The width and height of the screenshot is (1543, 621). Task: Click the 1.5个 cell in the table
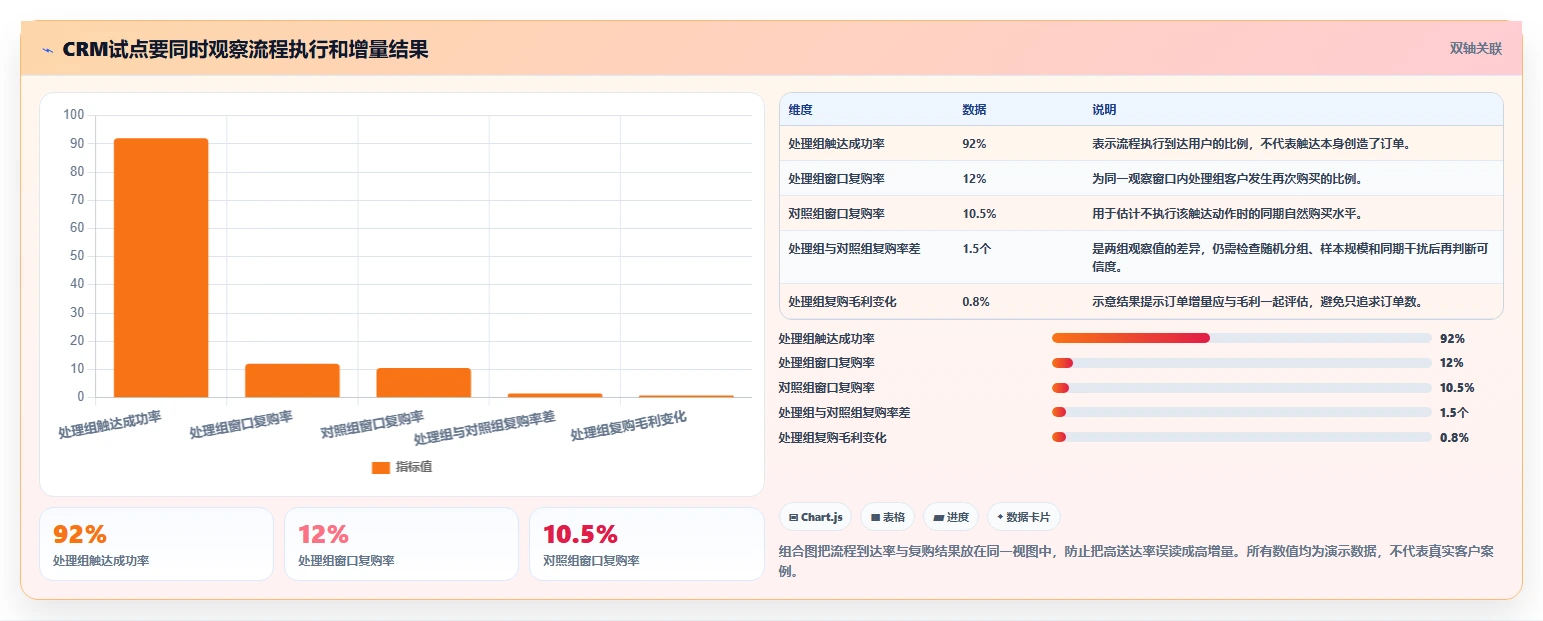(976, 248)
